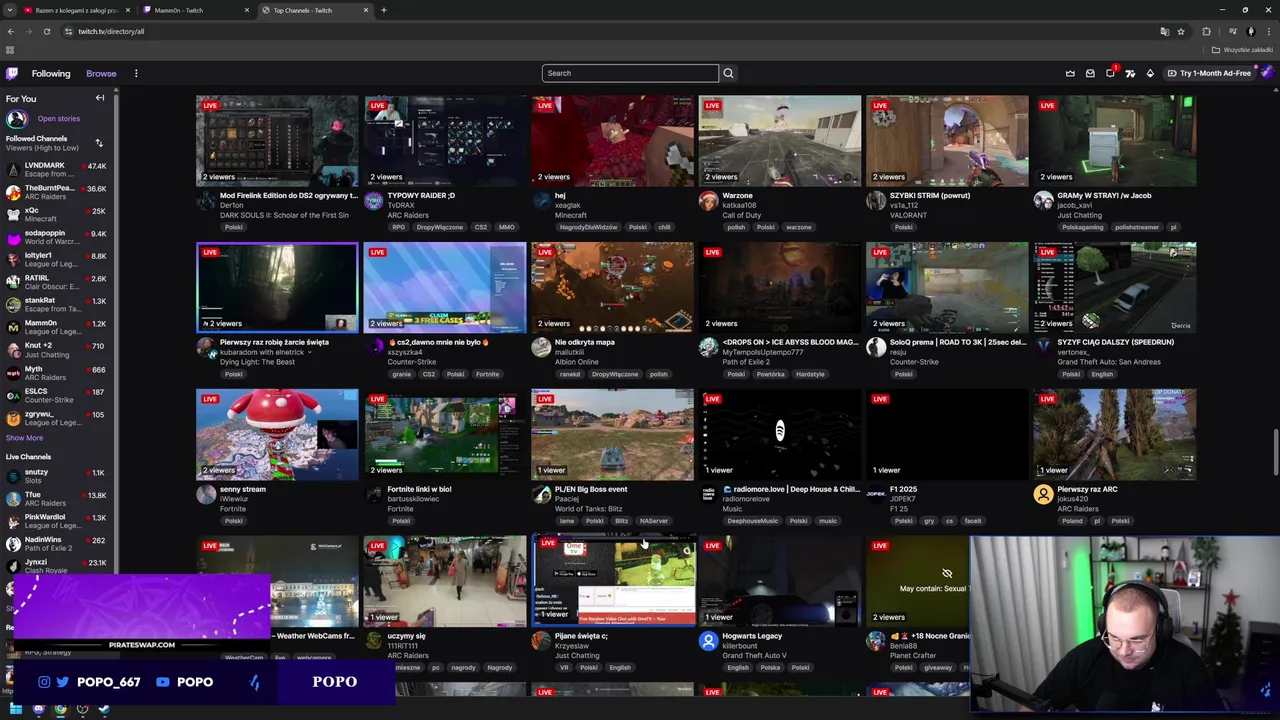Open Chrome apps grid shortcut

click(10, 50)
